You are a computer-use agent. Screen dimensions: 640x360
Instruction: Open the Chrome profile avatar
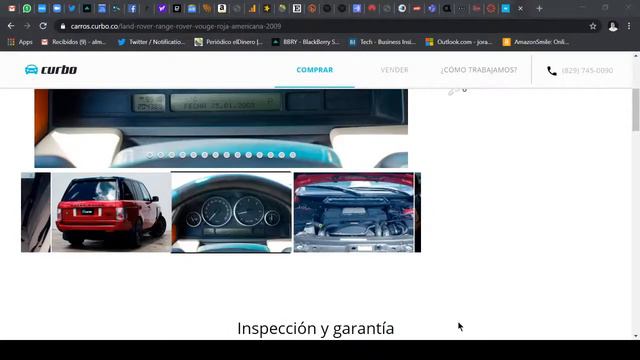click(613, 26)
